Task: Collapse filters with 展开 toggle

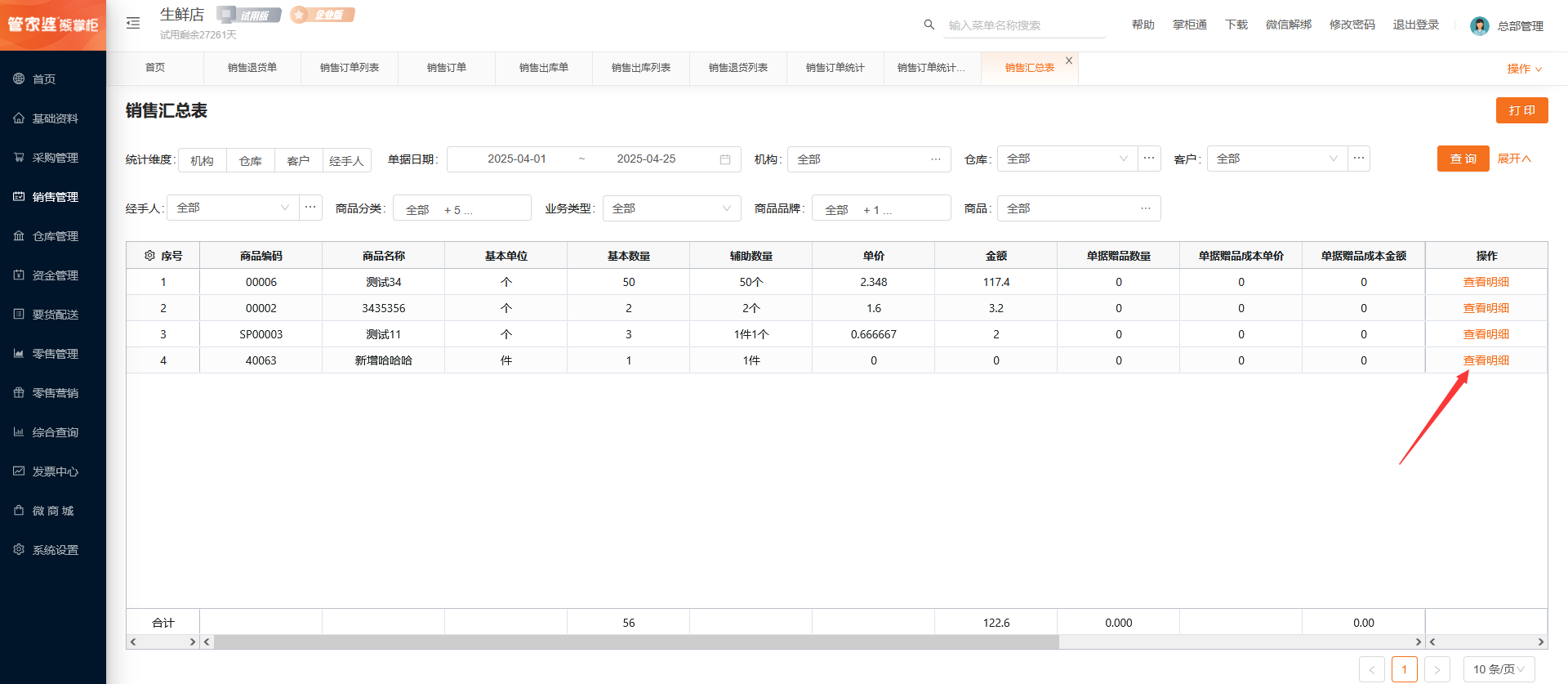Action: 1514,159
